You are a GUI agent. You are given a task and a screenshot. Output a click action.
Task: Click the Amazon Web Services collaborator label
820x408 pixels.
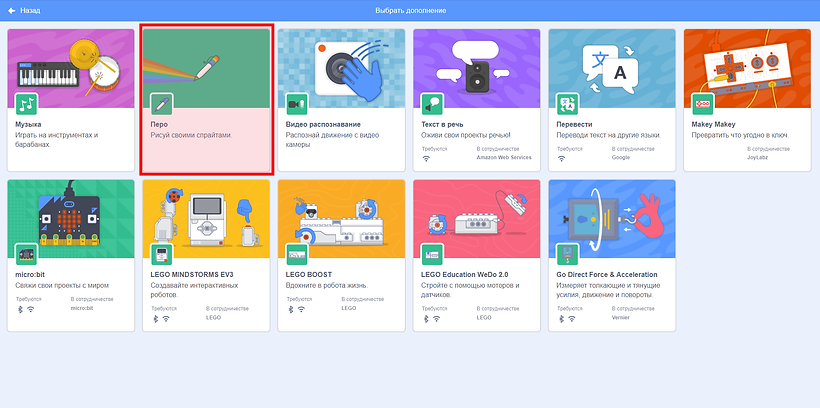tap(504, 157)
